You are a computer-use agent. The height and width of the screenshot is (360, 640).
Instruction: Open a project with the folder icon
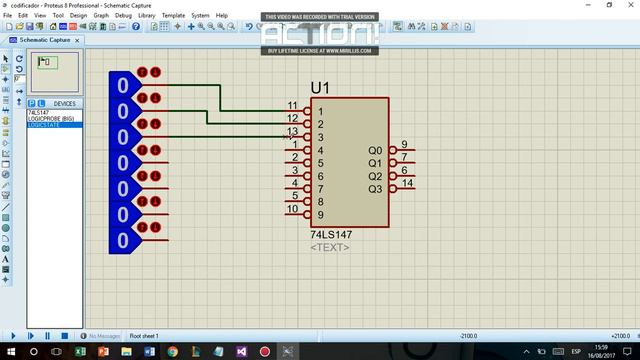pos(19,27)
